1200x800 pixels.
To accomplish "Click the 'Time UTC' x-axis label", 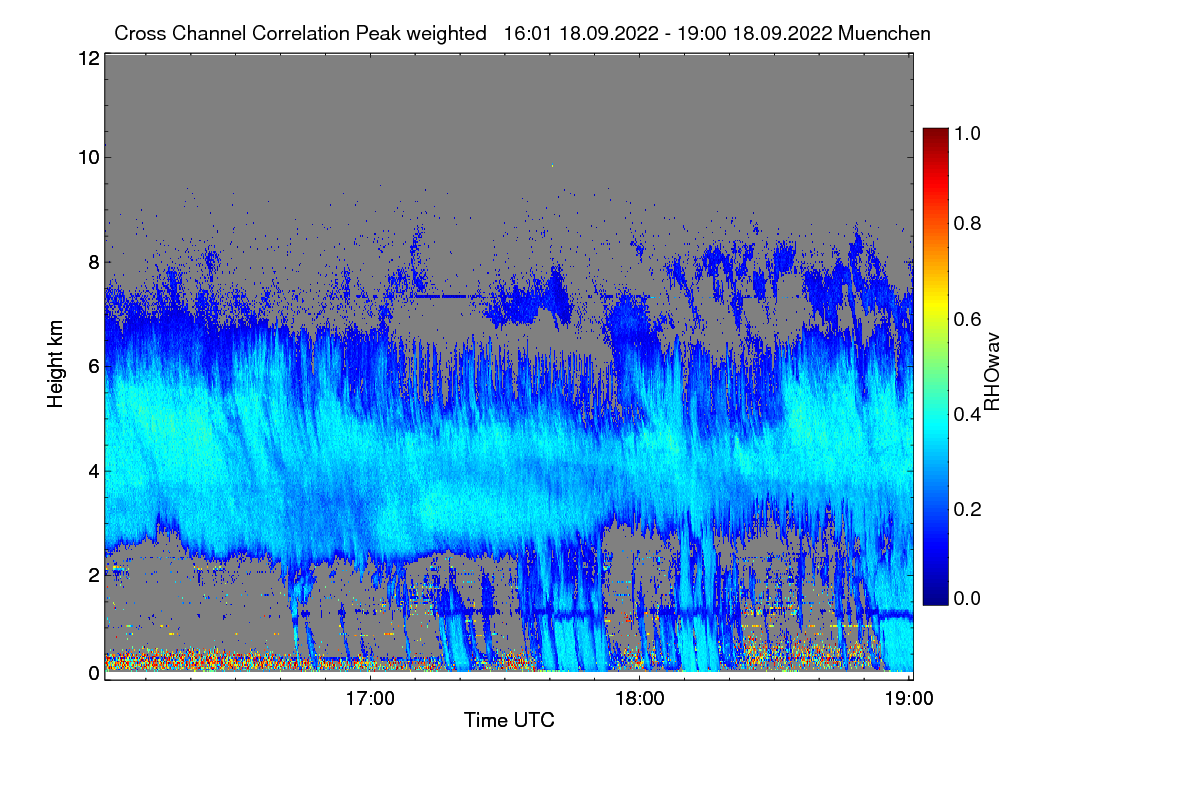I will pyautogui.click(x=509, y=719).
